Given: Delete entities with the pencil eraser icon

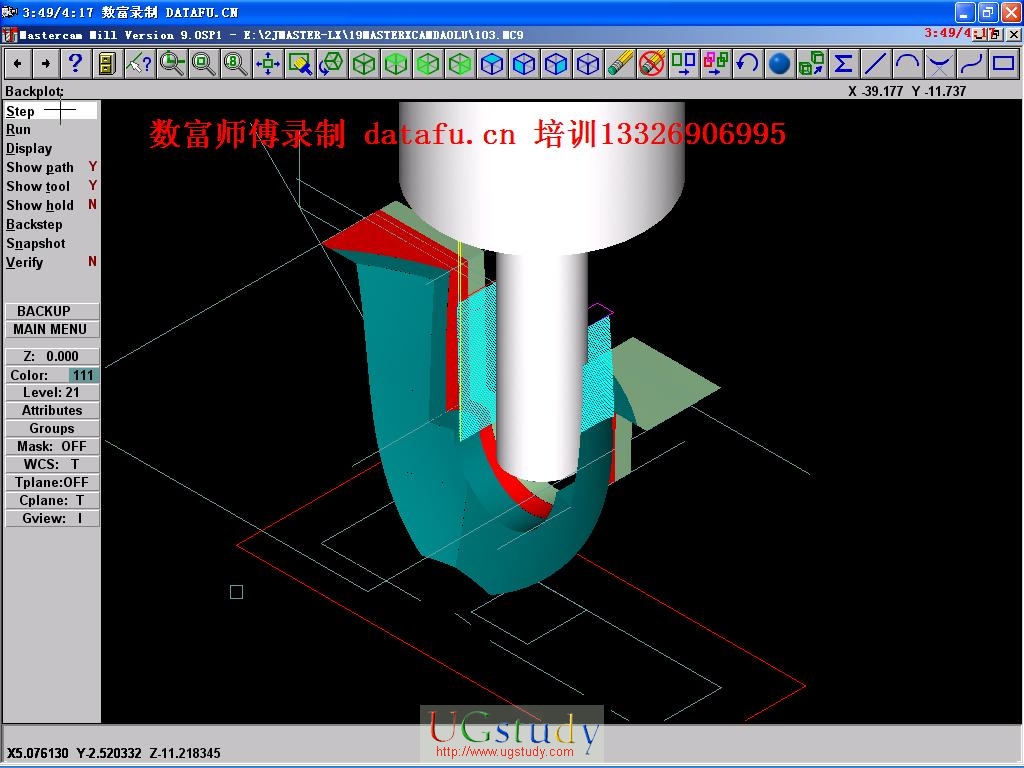Looking at the screenshot, I should tap(620, 63).
